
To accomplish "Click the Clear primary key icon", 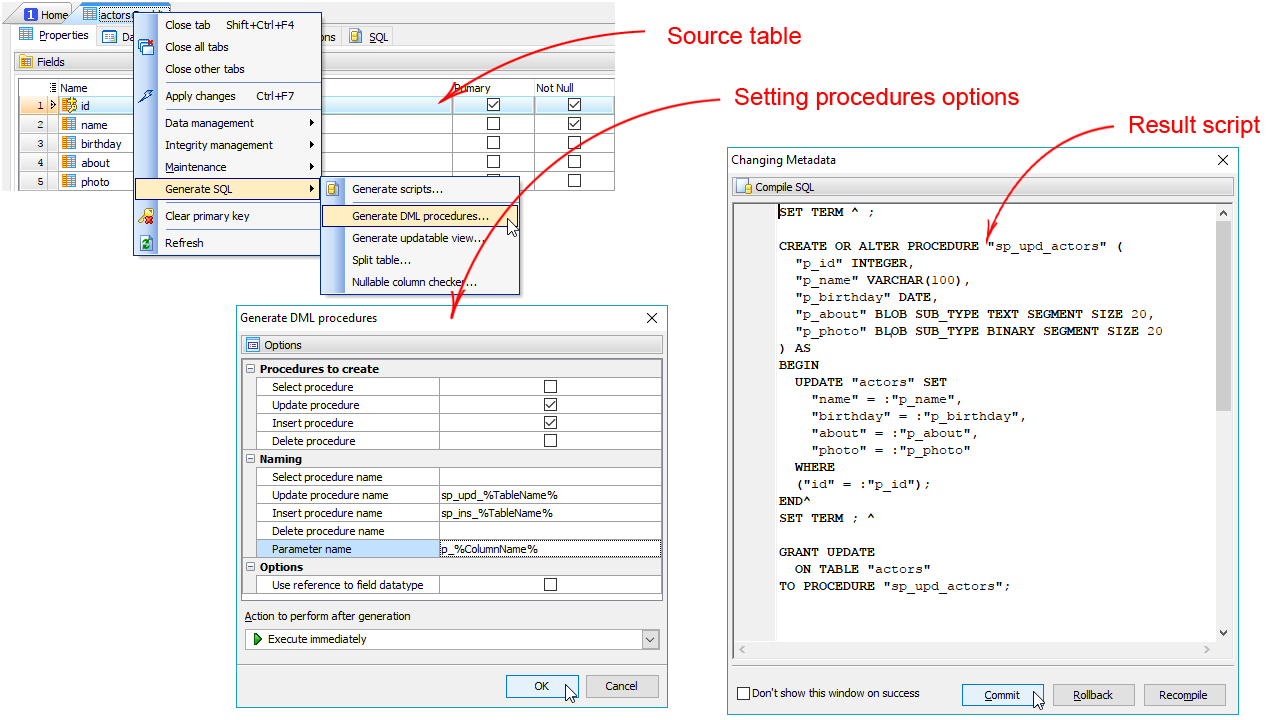I will pyautogui.click(x=147, y=216).
